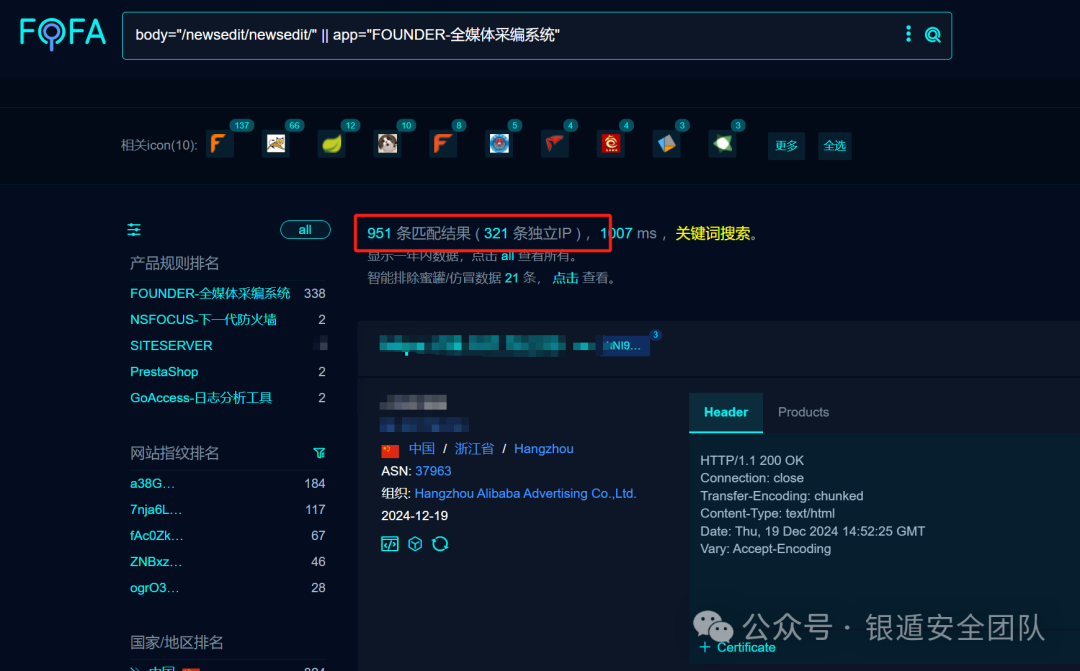Open the three-dot options in search bar
The width and height of the screenshot is (1080, 671).
(x=908, y=34)
